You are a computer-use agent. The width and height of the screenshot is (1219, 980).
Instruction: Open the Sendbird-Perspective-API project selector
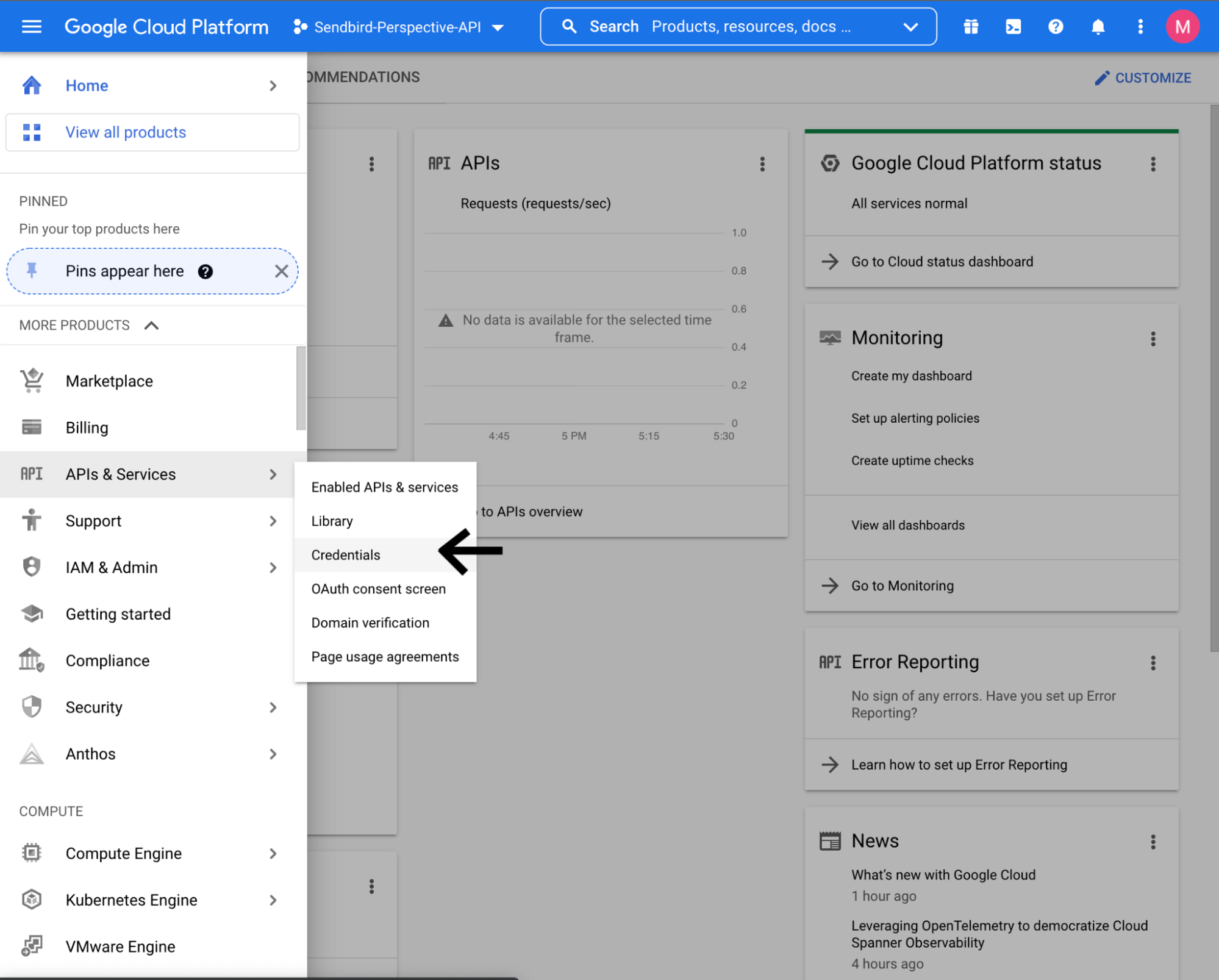(398, 27)
